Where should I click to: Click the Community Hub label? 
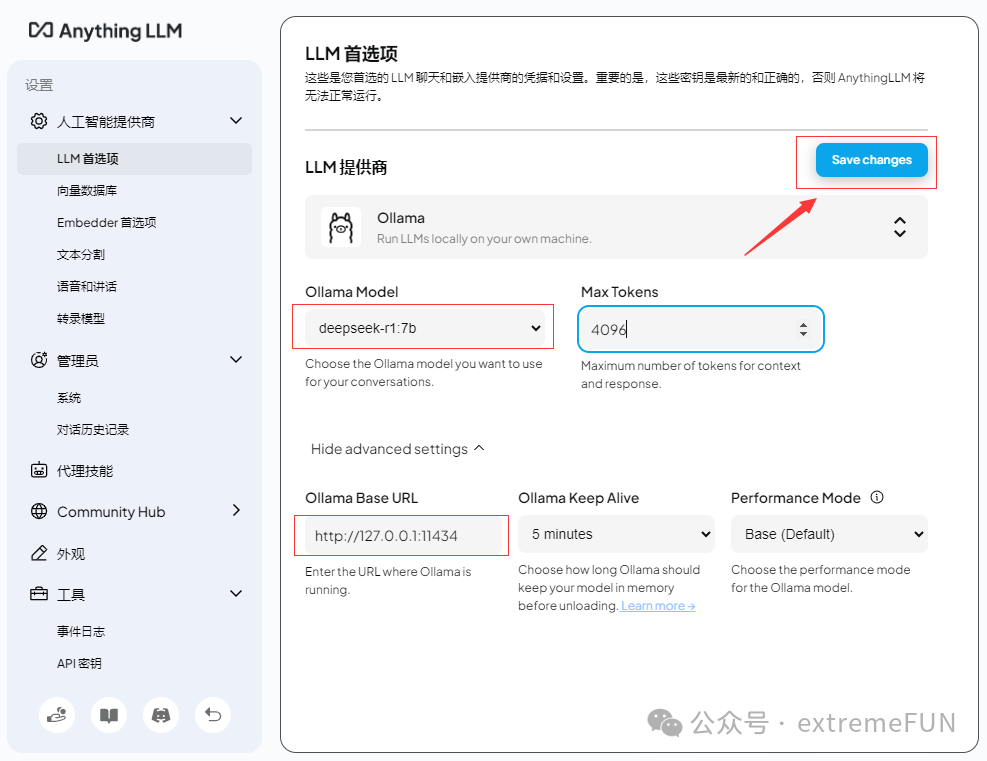[x=111, y=512]
